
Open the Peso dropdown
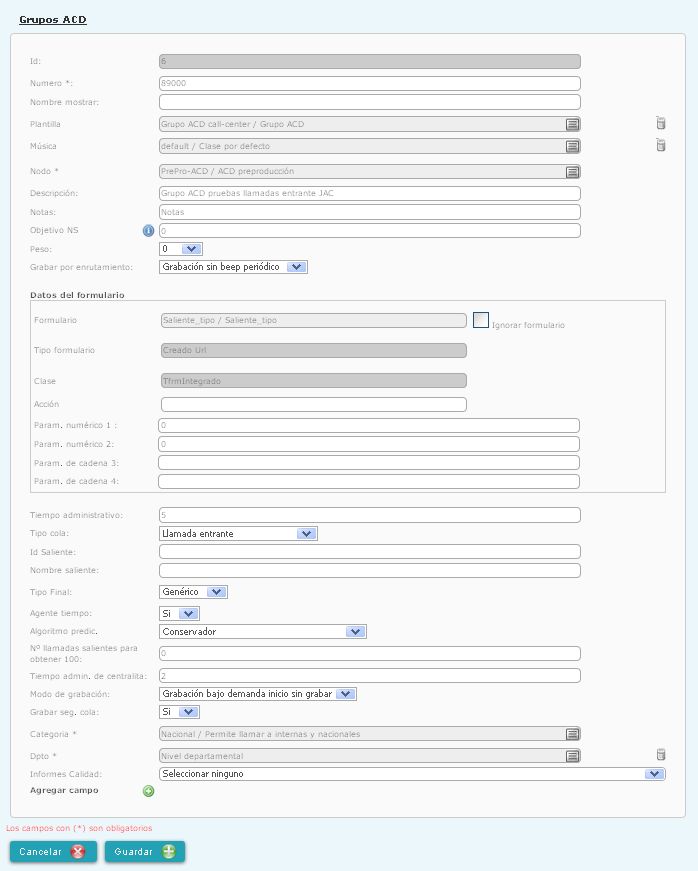180,249
